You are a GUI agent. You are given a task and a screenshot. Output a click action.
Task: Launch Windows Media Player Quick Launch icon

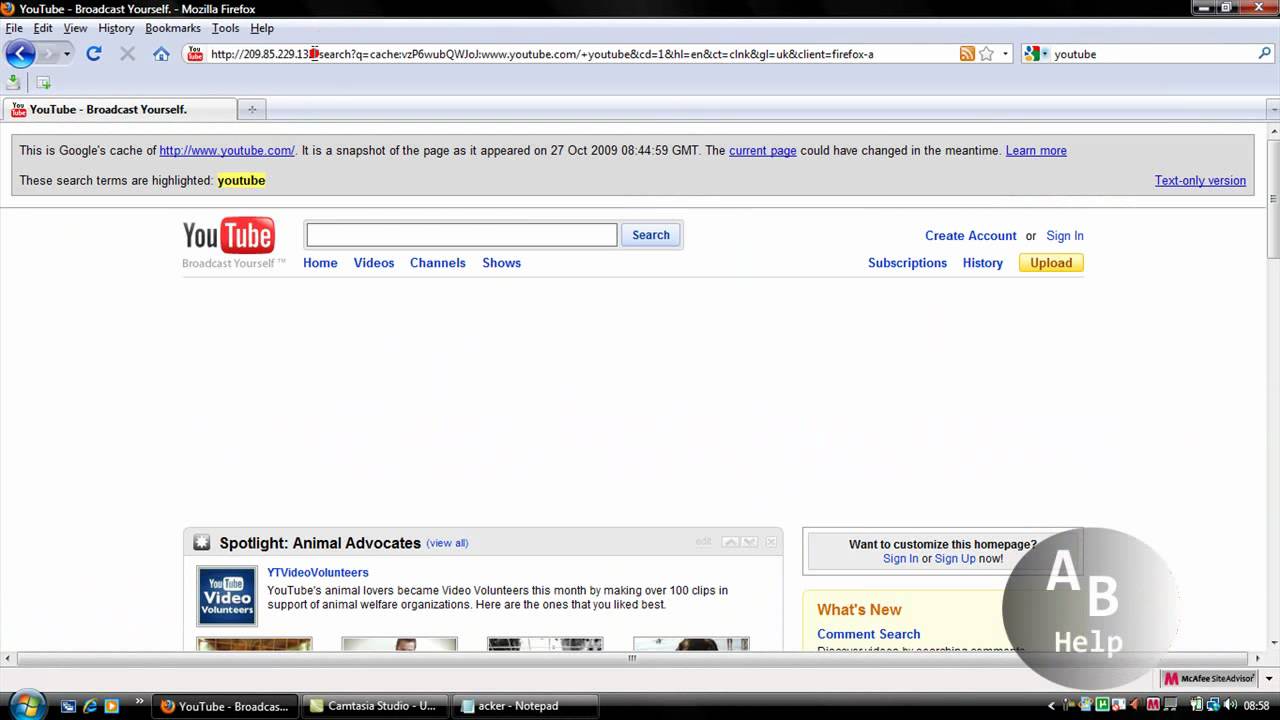pyautogui.click(x=111, y=706)
